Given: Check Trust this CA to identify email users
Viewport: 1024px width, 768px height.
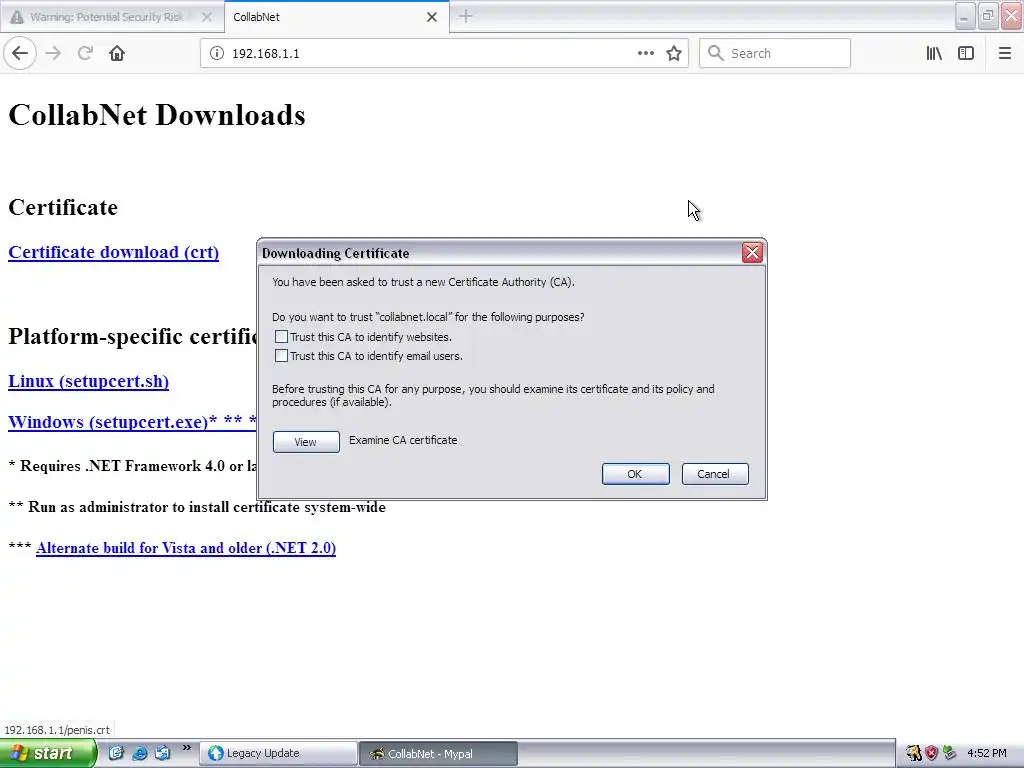Looking at the screenshot, I should (281, 356).
